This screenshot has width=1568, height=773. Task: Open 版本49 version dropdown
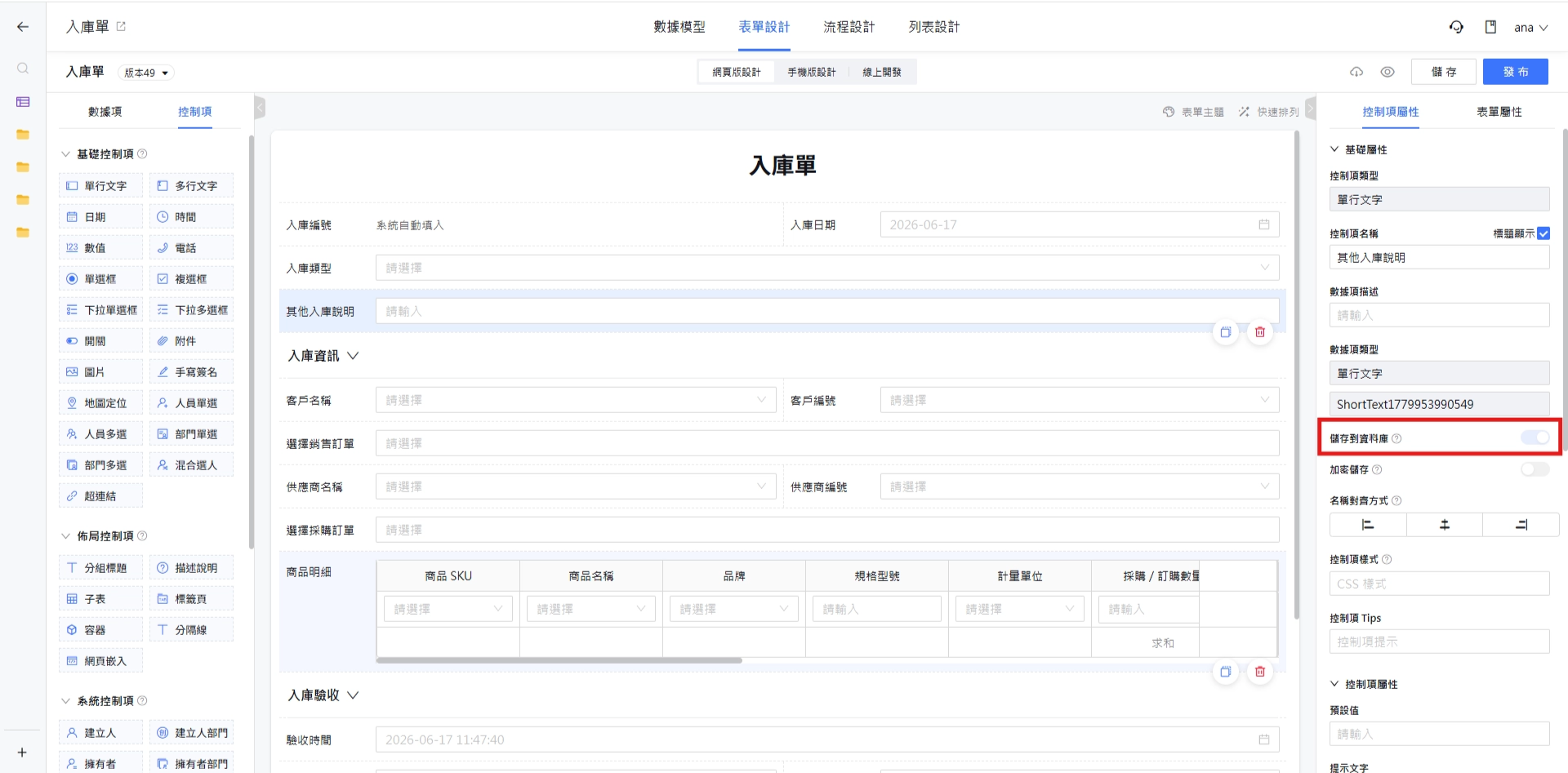(x=146, y=73)
